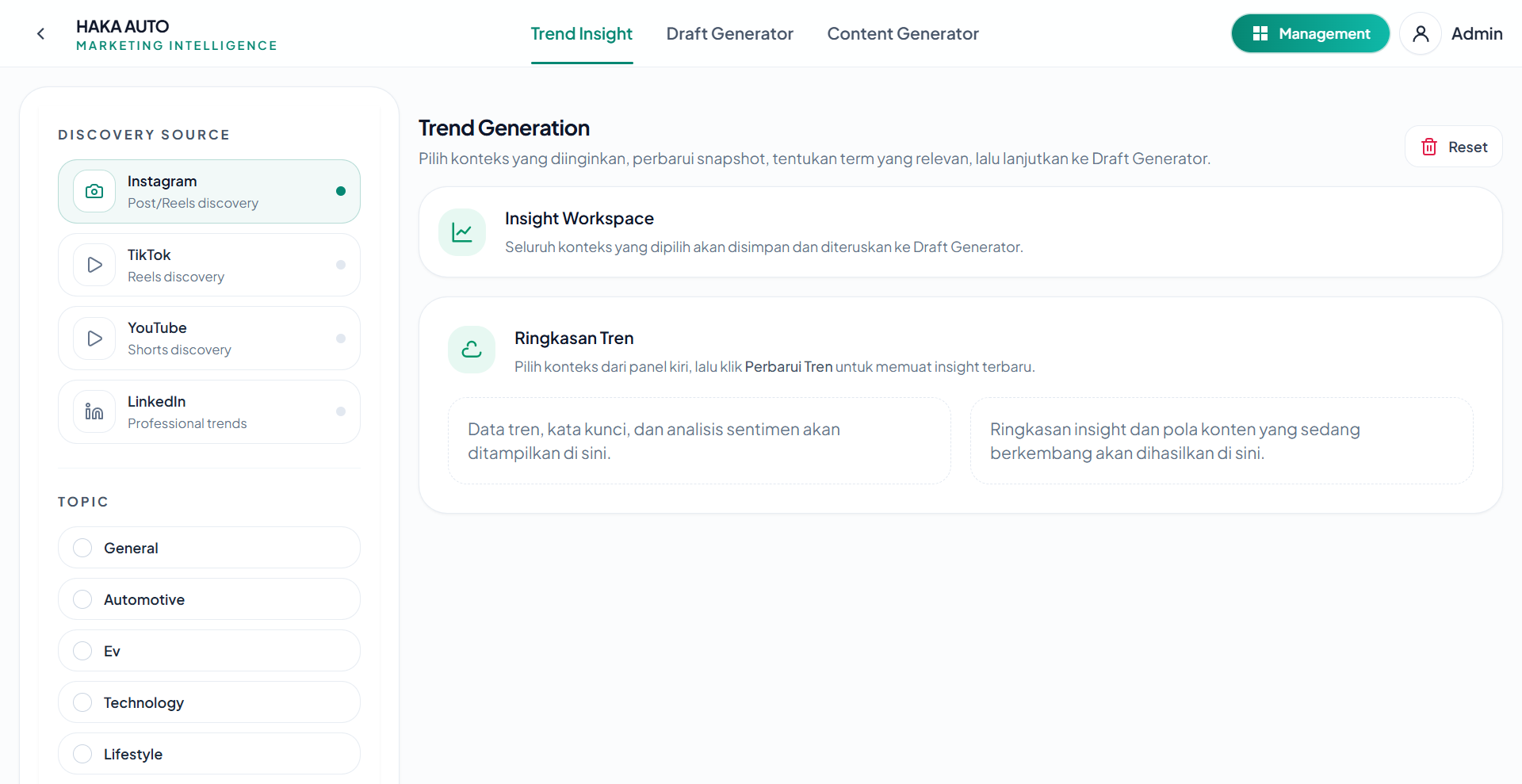Click the 'Data tren, kata kunci' placeholder card
Viewport: 1522px width, 784px height.
click(699, 441)
